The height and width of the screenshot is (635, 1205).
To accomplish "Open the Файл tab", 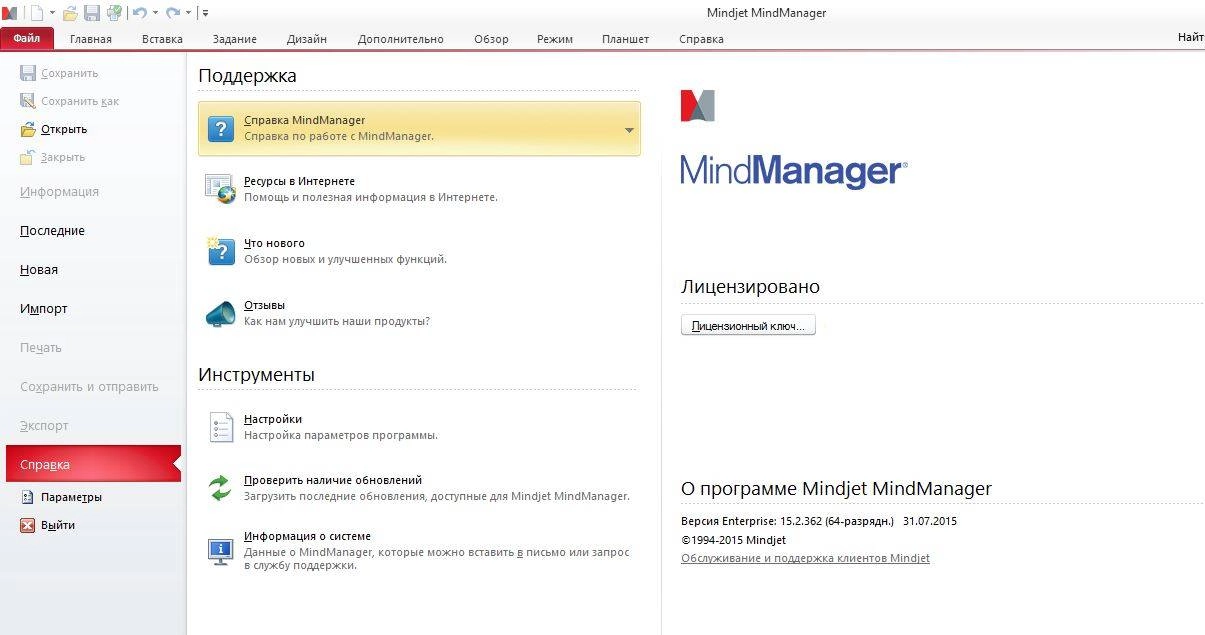I will pyautogui.click(x=27, y=39).
